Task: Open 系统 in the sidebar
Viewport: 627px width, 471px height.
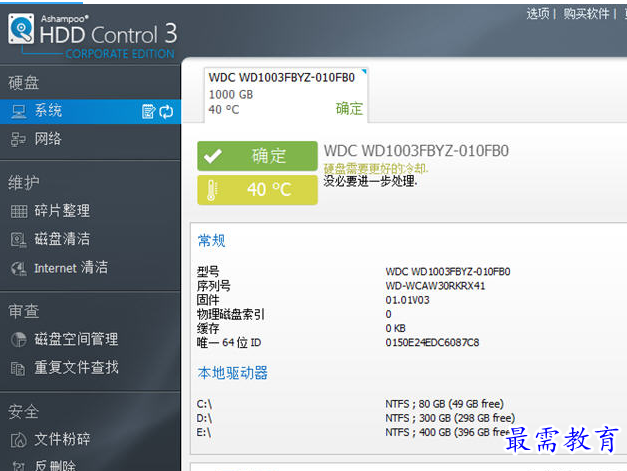Action: point(90,111)
